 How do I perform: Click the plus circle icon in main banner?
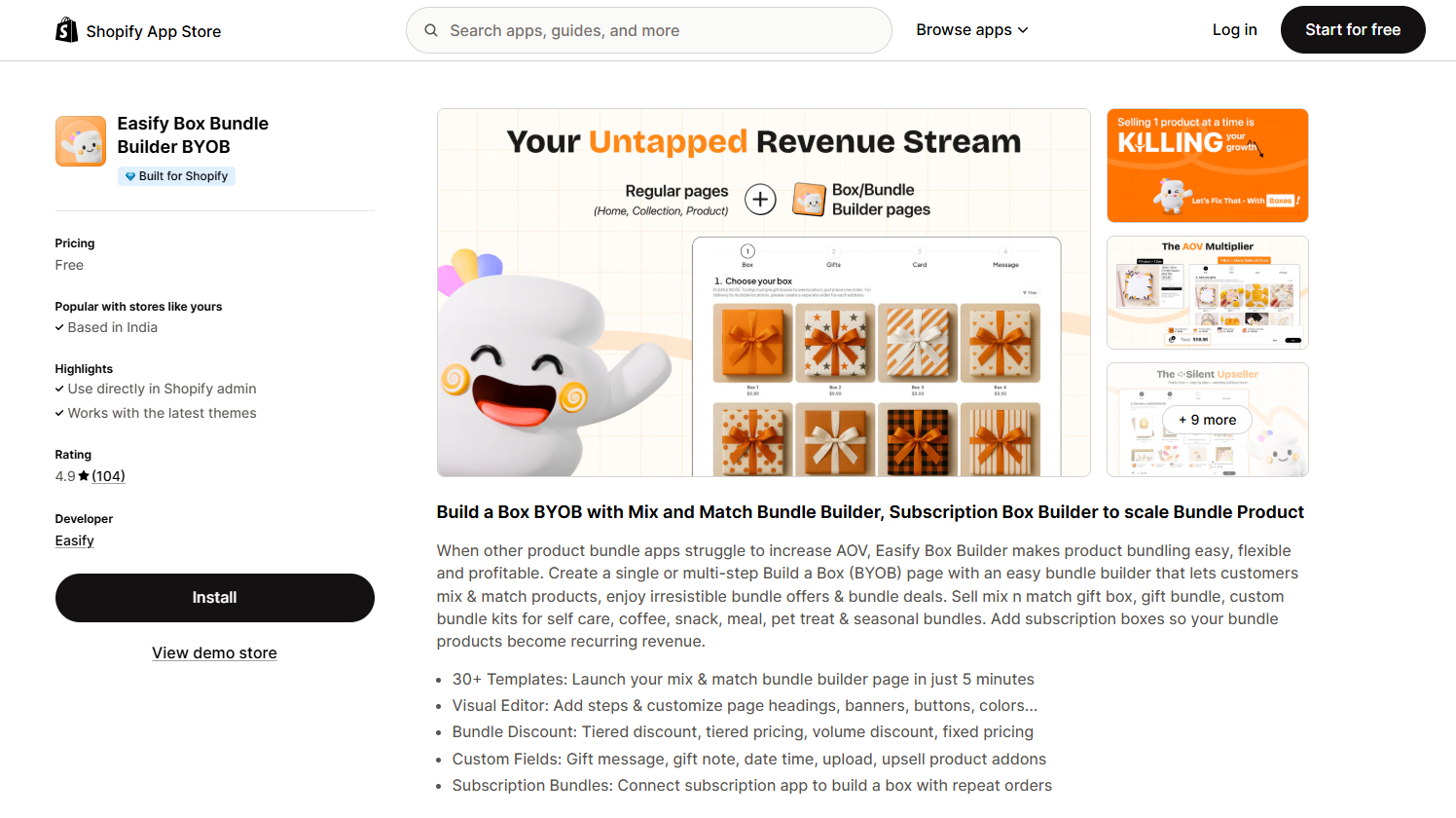click(760, 200)
